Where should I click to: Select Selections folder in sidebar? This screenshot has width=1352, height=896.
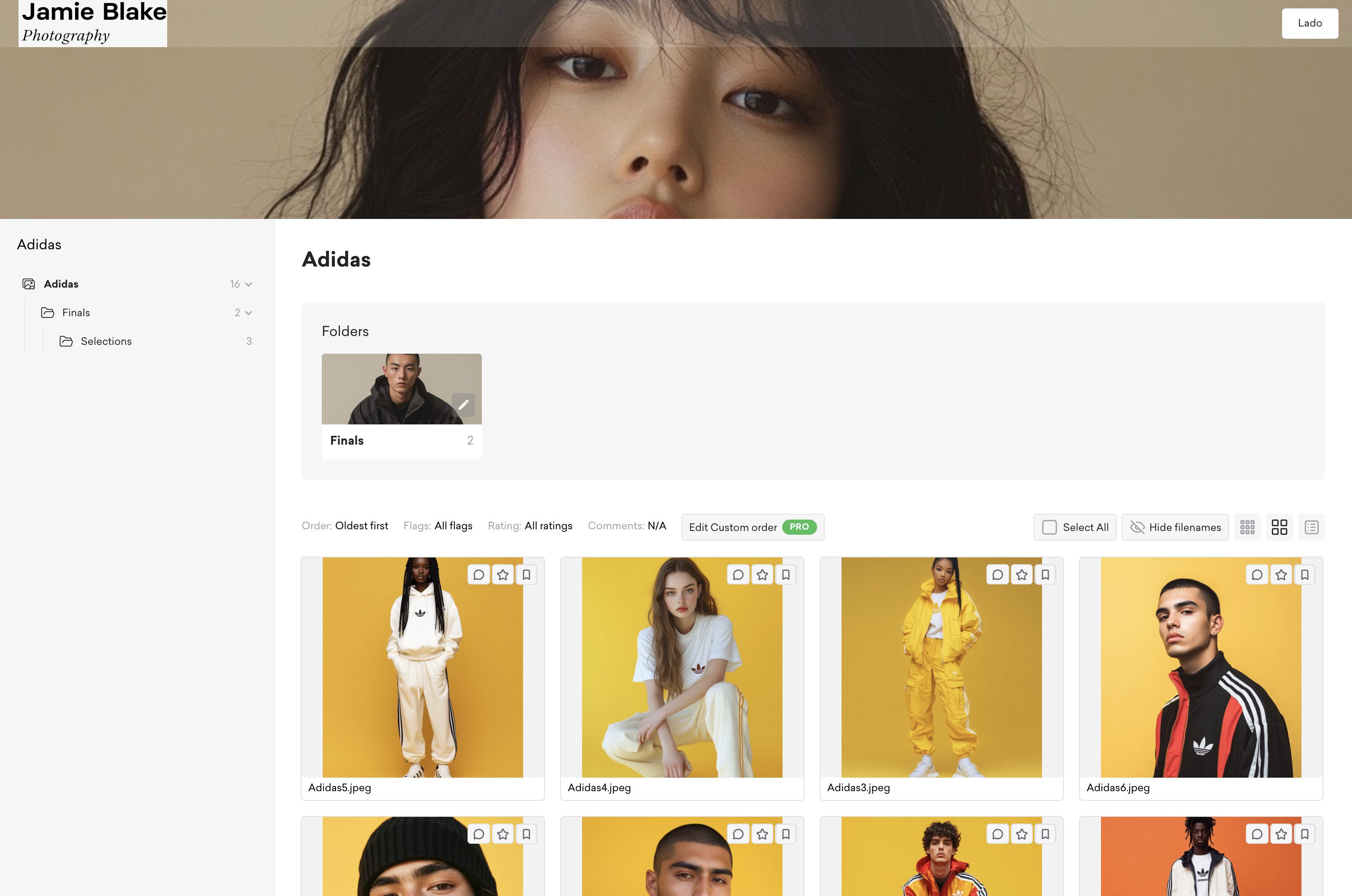(106, 341)
